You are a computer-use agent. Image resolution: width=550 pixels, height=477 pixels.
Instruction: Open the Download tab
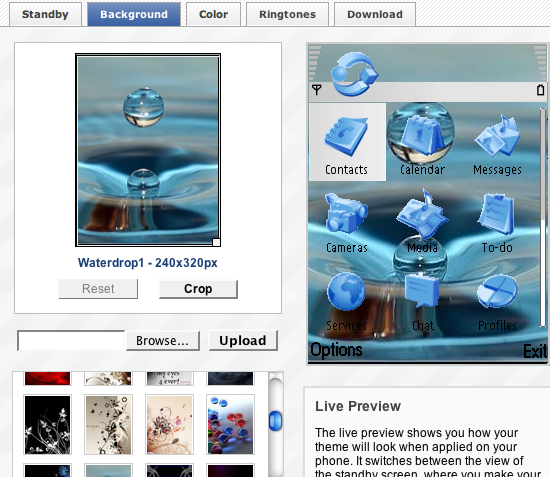375,14
